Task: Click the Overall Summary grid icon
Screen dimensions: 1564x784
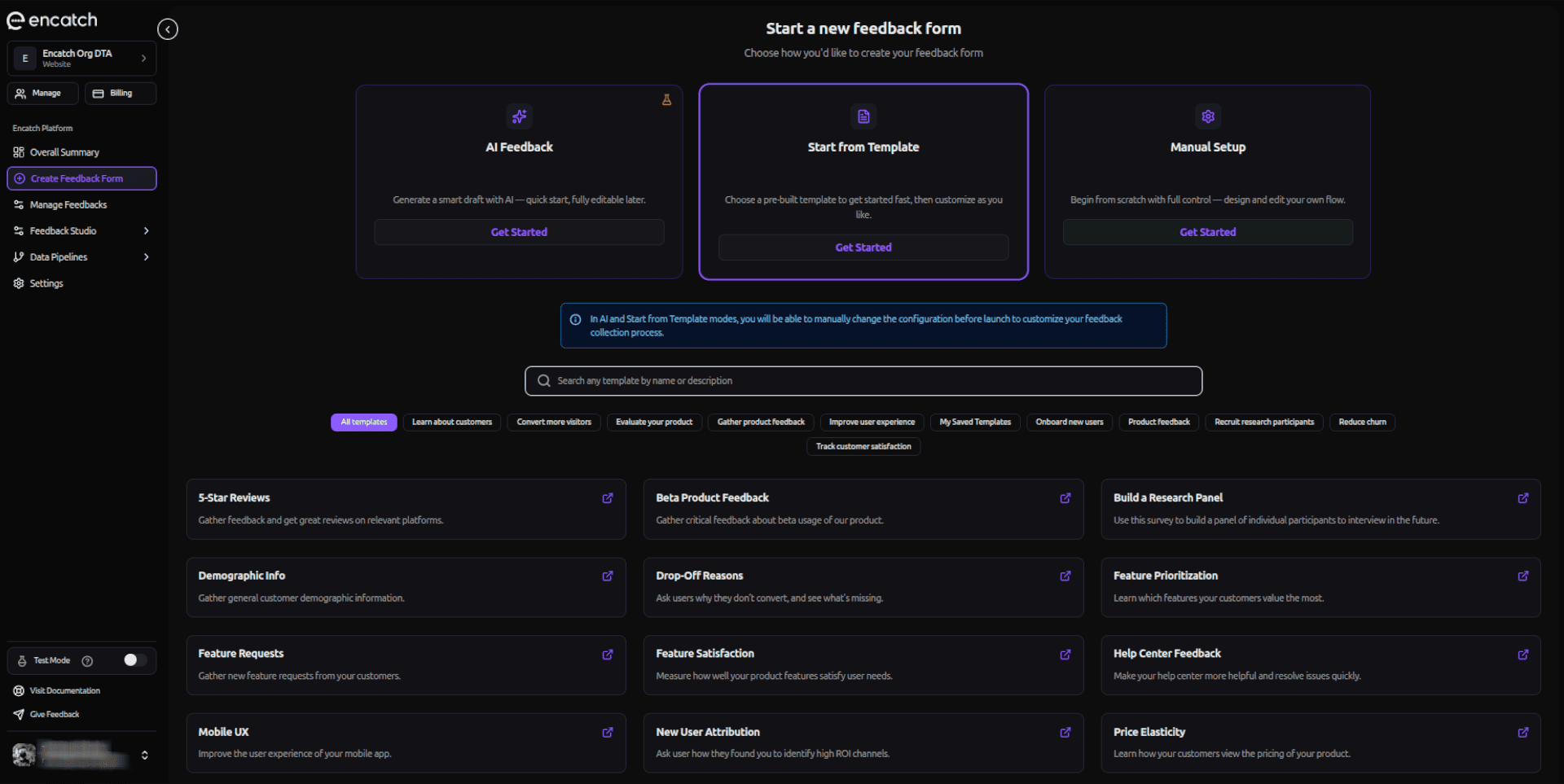Action: [18, 152]
